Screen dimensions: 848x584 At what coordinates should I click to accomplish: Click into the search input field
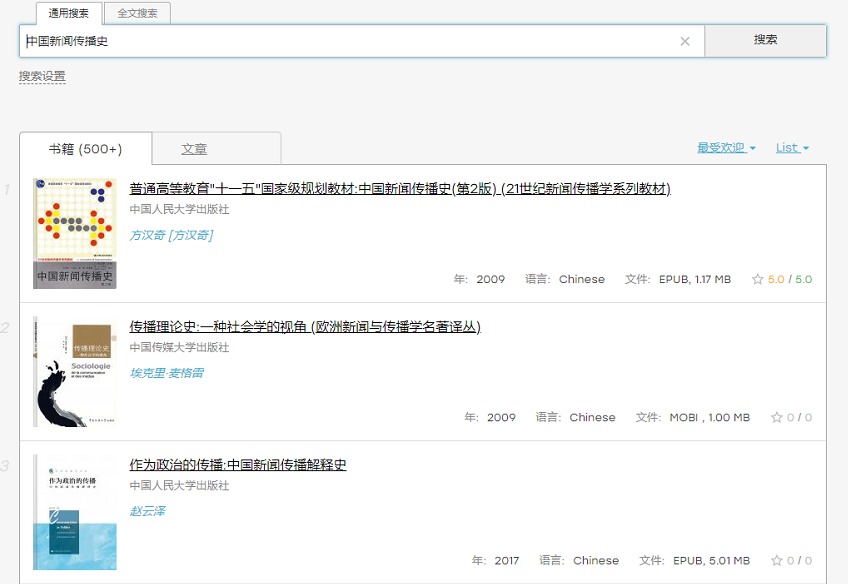(350, 41)
